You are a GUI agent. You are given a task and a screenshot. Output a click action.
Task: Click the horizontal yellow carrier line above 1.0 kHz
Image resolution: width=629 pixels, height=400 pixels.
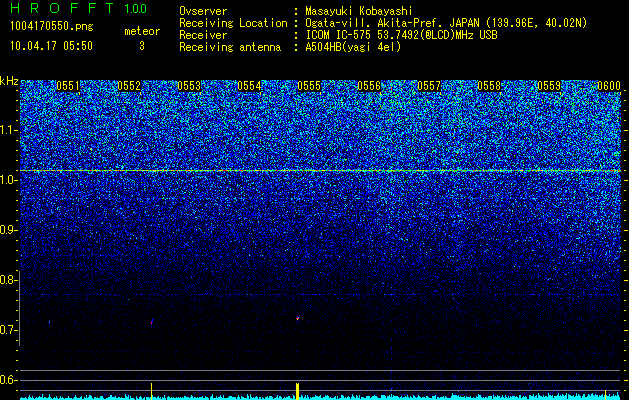(320, 171)
